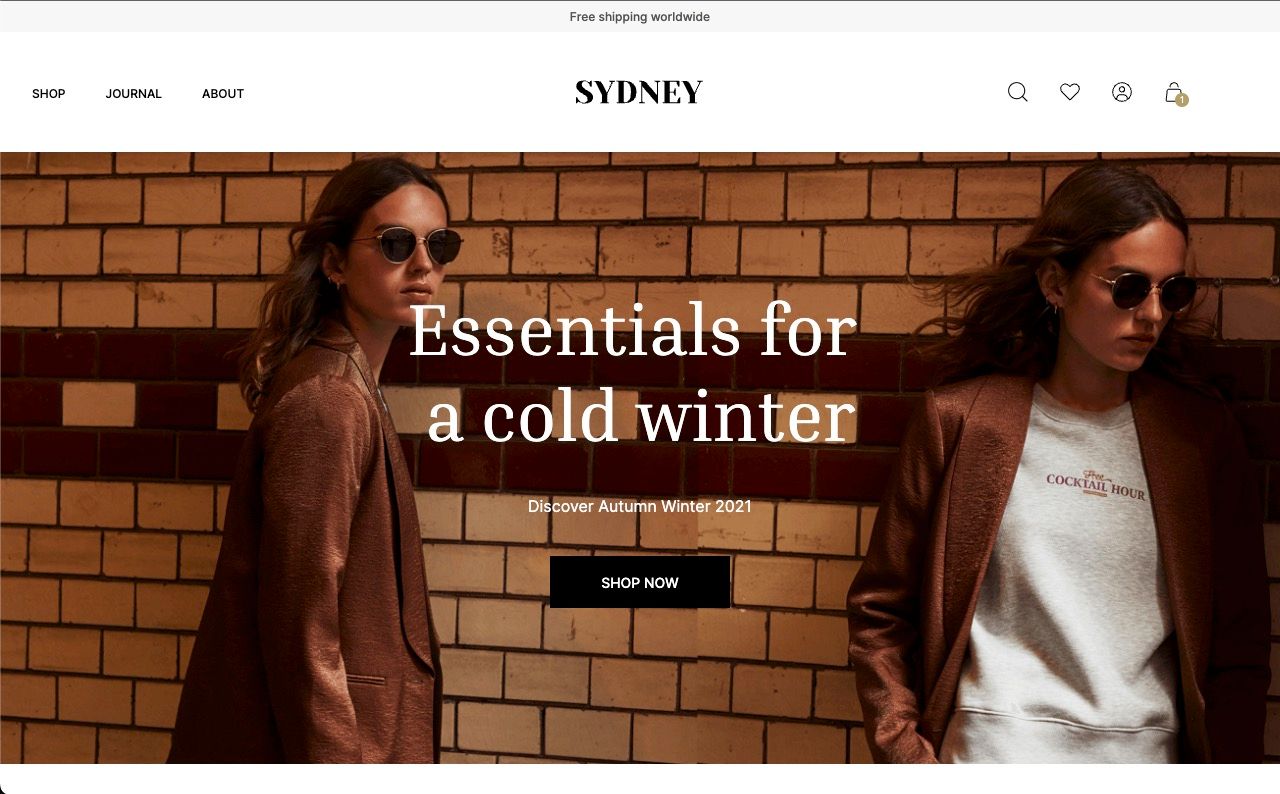Click the Free shipping worldwide banner

coord(640,16)
